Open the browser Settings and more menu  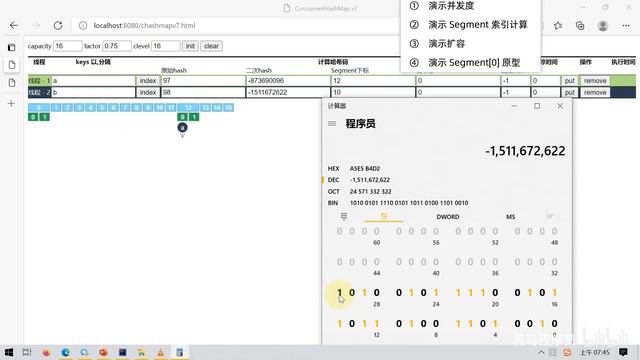[626, 25]
